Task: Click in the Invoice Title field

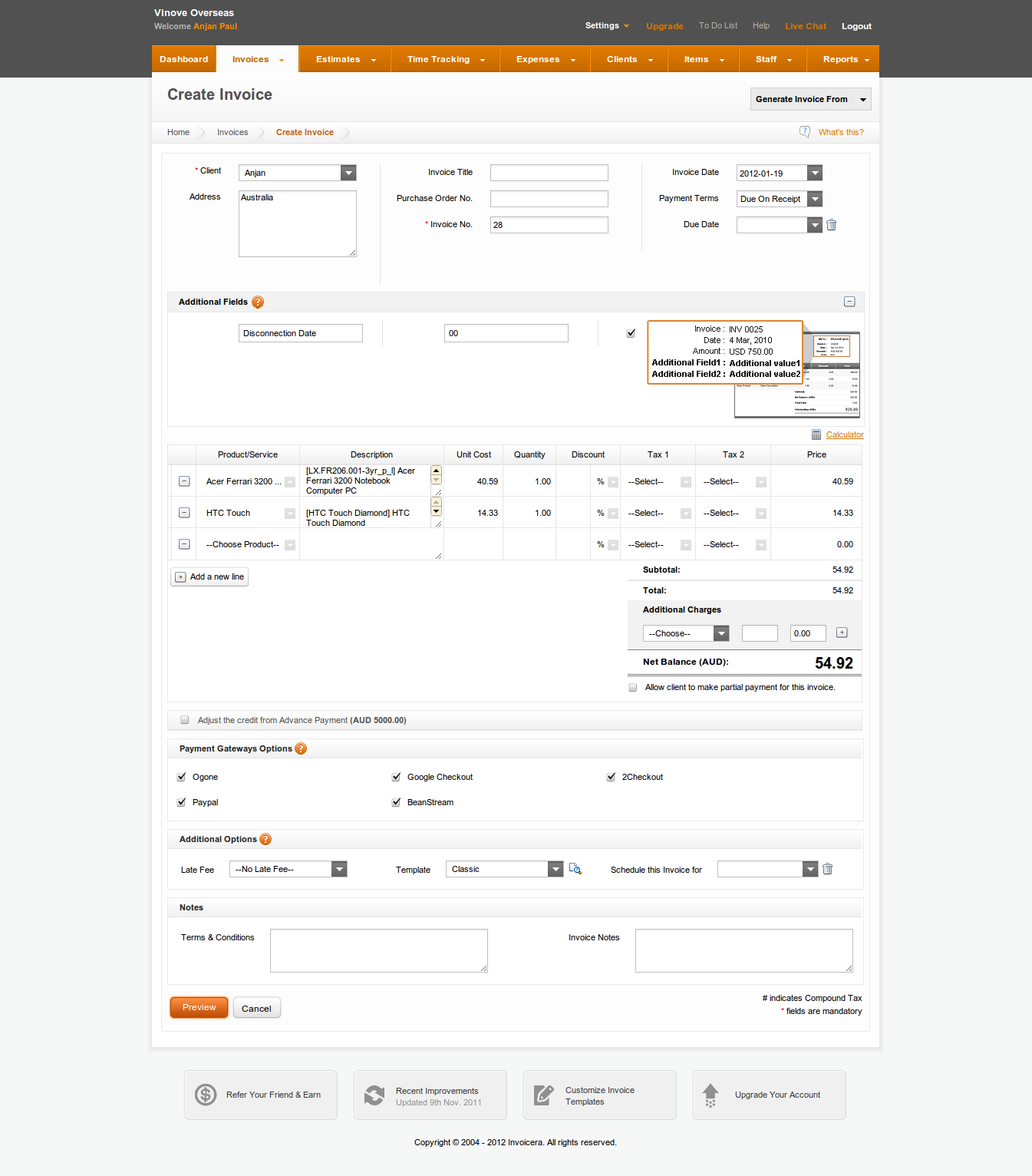Action: (549, 173)
